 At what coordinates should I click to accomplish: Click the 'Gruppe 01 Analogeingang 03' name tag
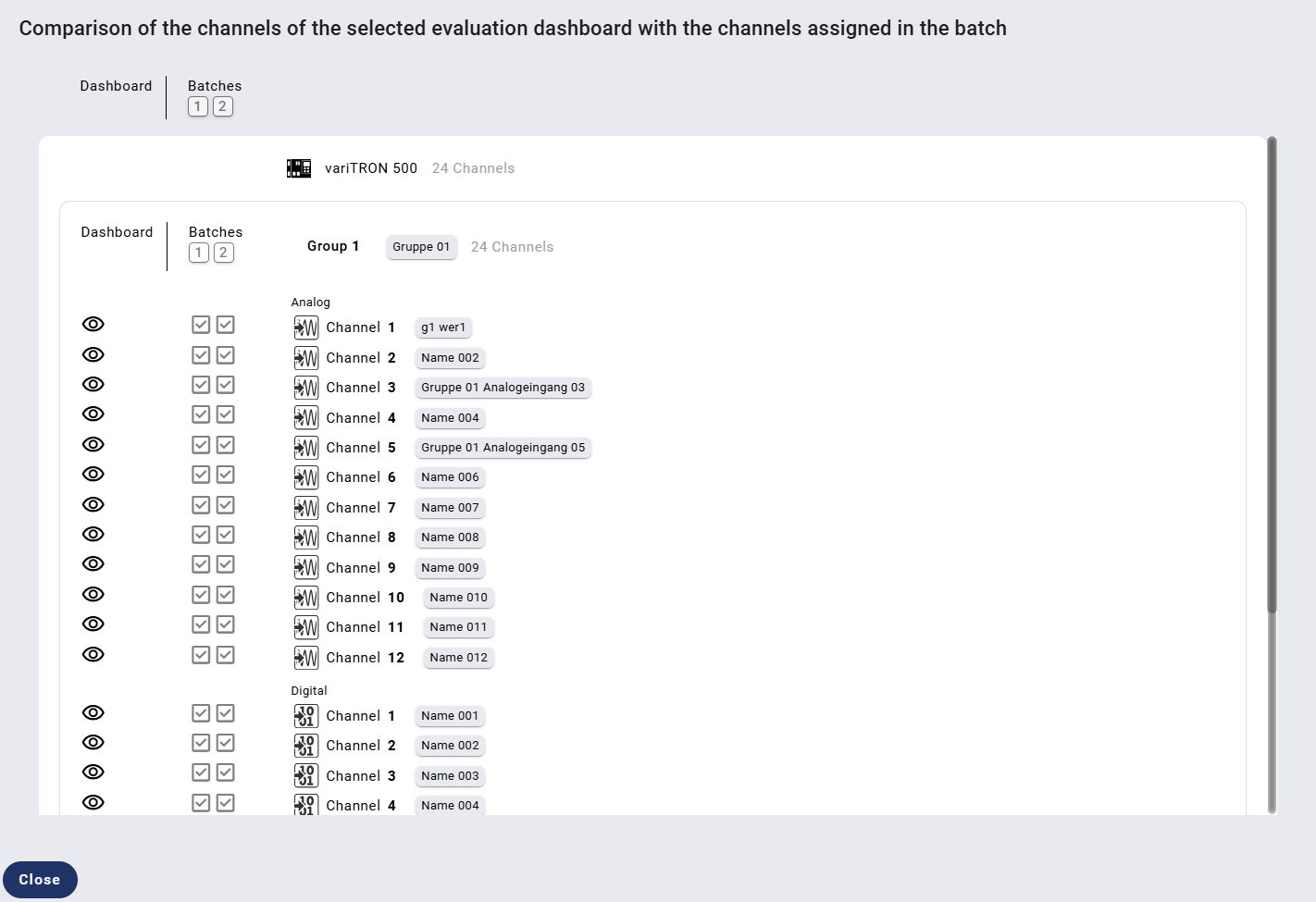coord(503,388)
